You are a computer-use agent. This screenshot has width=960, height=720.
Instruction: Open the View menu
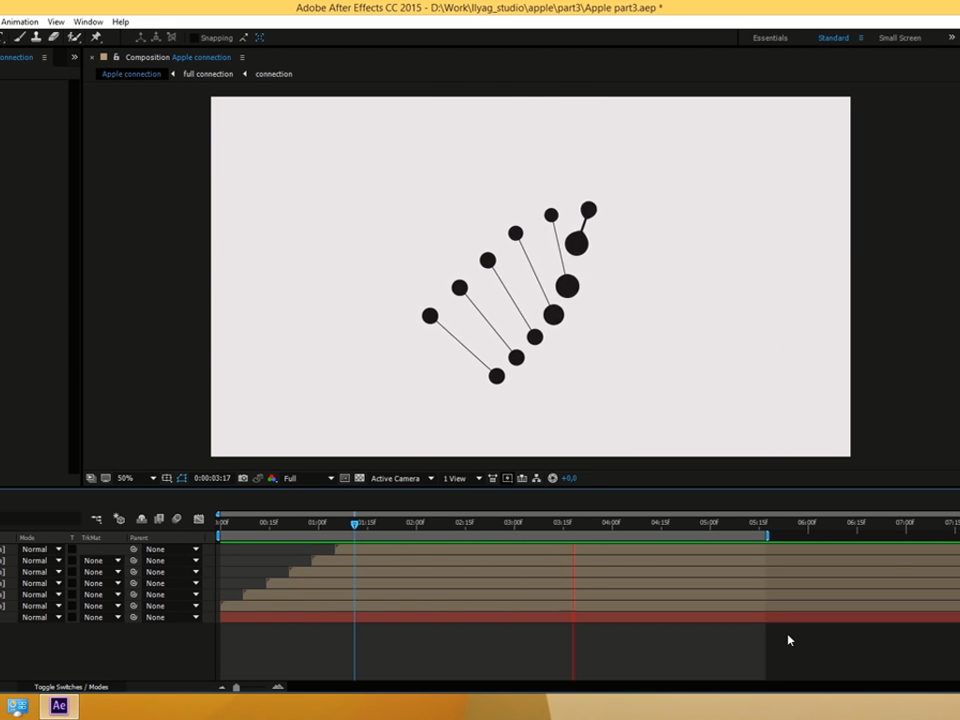(56, 21)
